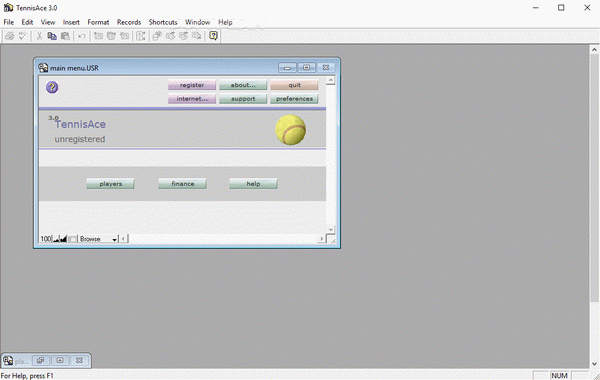Screen dimensions: 600x380
Task: Click the tennis ball image
Action: point(290,130)
